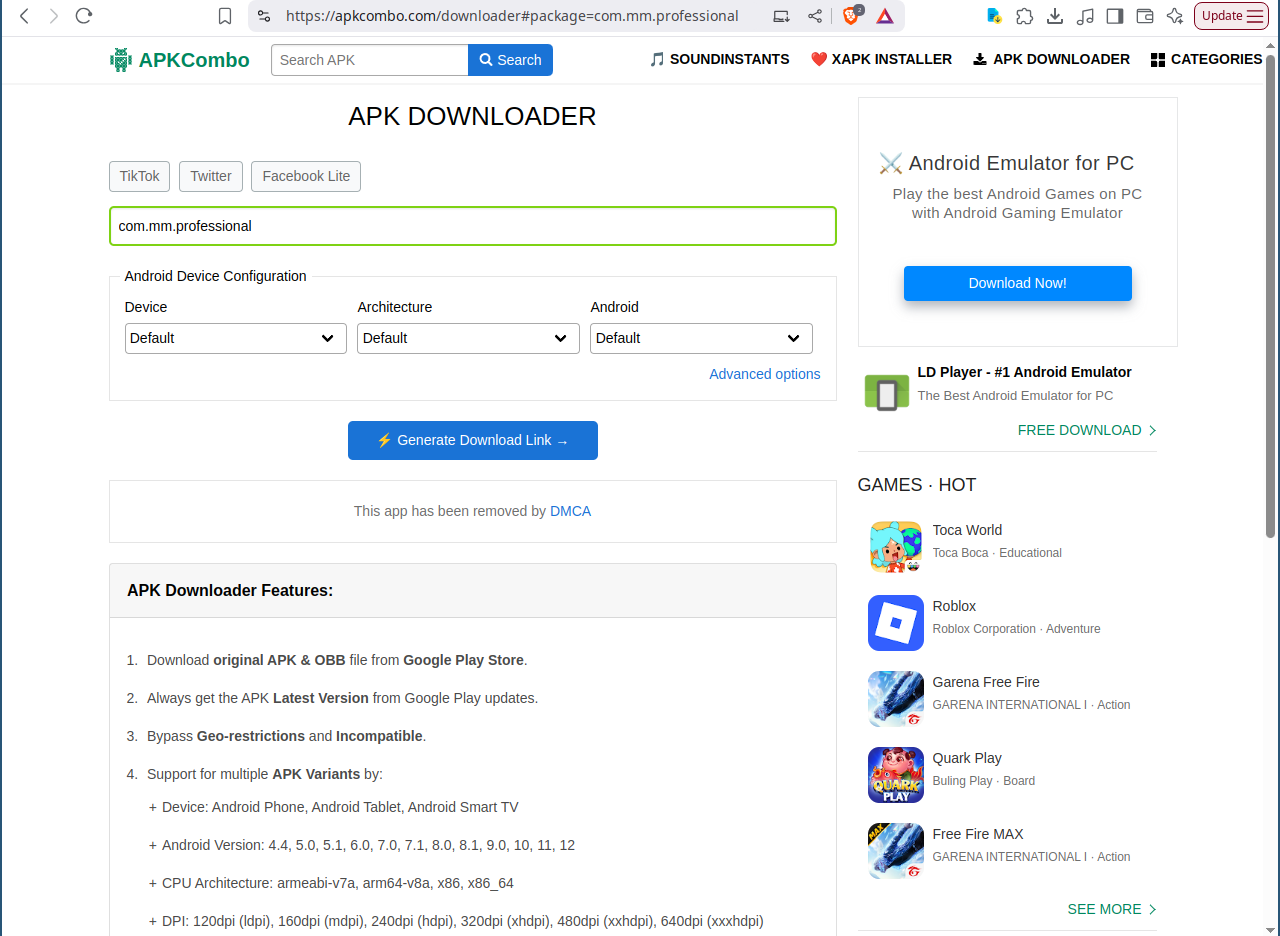Image resolution: width=1280 pixels, height=936 pixels.
Task: Click Generate Download Link button
Action: 473,440
